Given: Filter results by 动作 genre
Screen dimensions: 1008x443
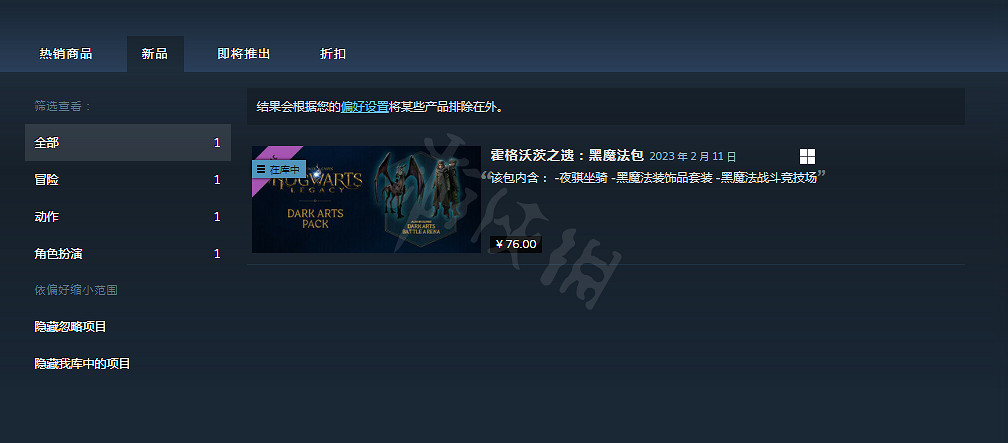Looking at the screenshot, I should pyautogui.click(x=128, y=217).
